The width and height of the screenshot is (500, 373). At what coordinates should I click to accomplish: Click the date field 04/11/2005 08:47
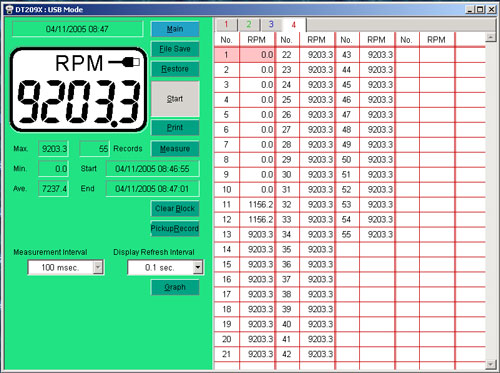77,29
